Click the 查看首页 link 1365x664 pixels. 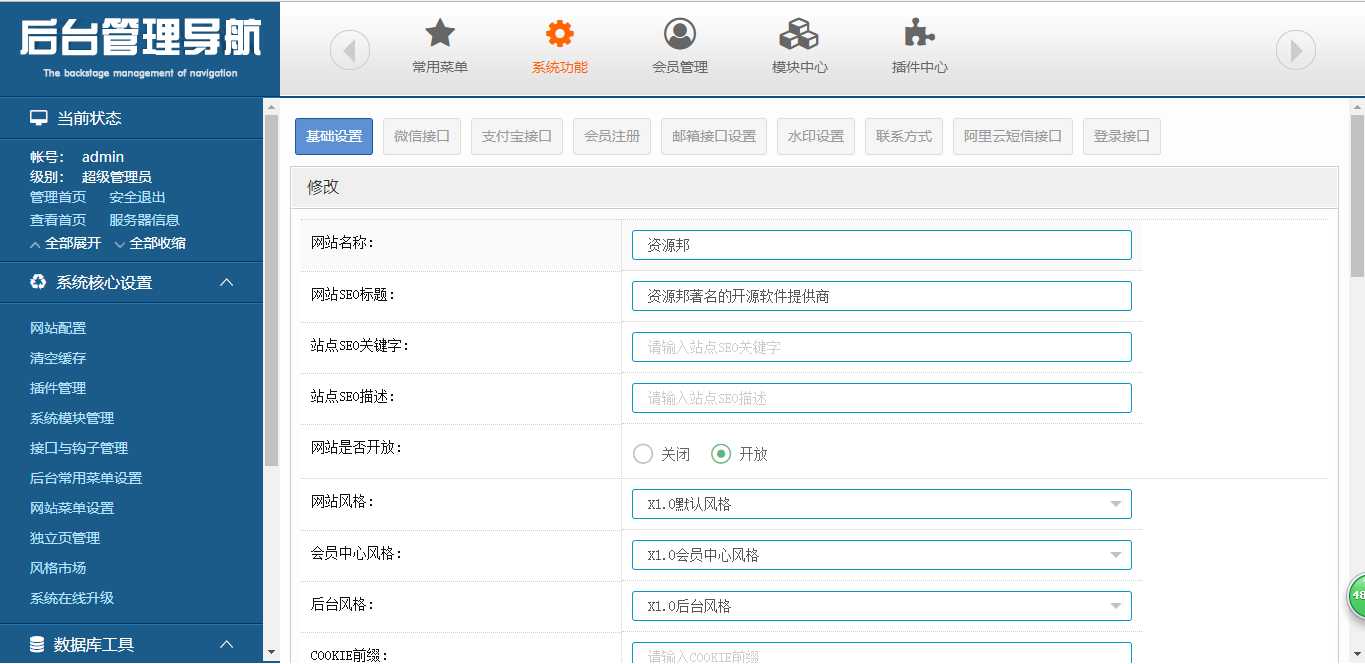(x=58, y=220)
